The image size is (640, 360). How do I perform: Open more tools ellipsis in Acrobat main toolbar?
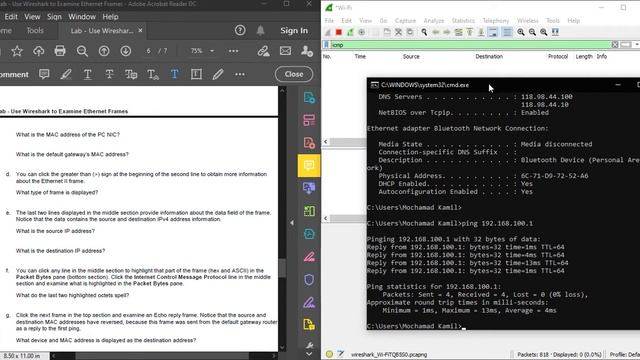tap(233, 51)
